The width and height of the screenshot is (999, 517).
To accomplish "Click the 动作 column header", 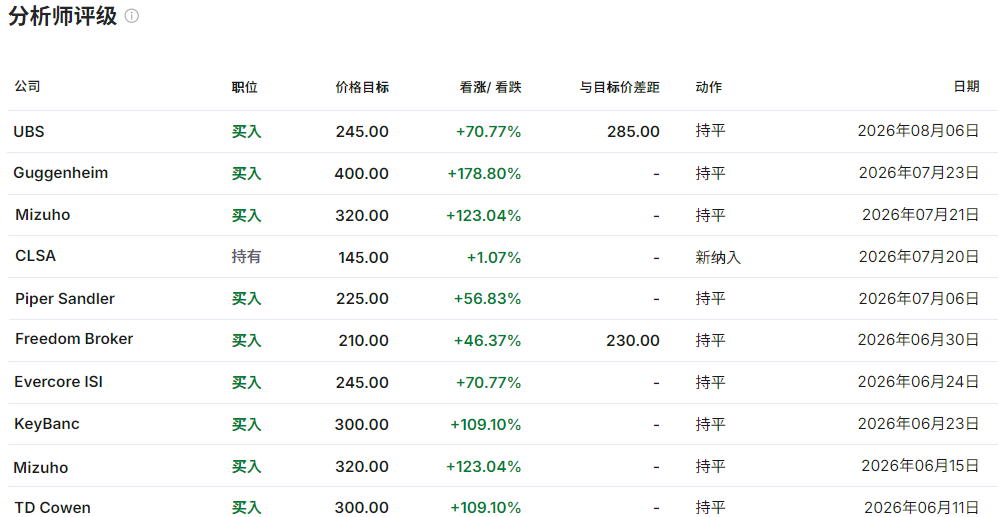I will [708, 87].
